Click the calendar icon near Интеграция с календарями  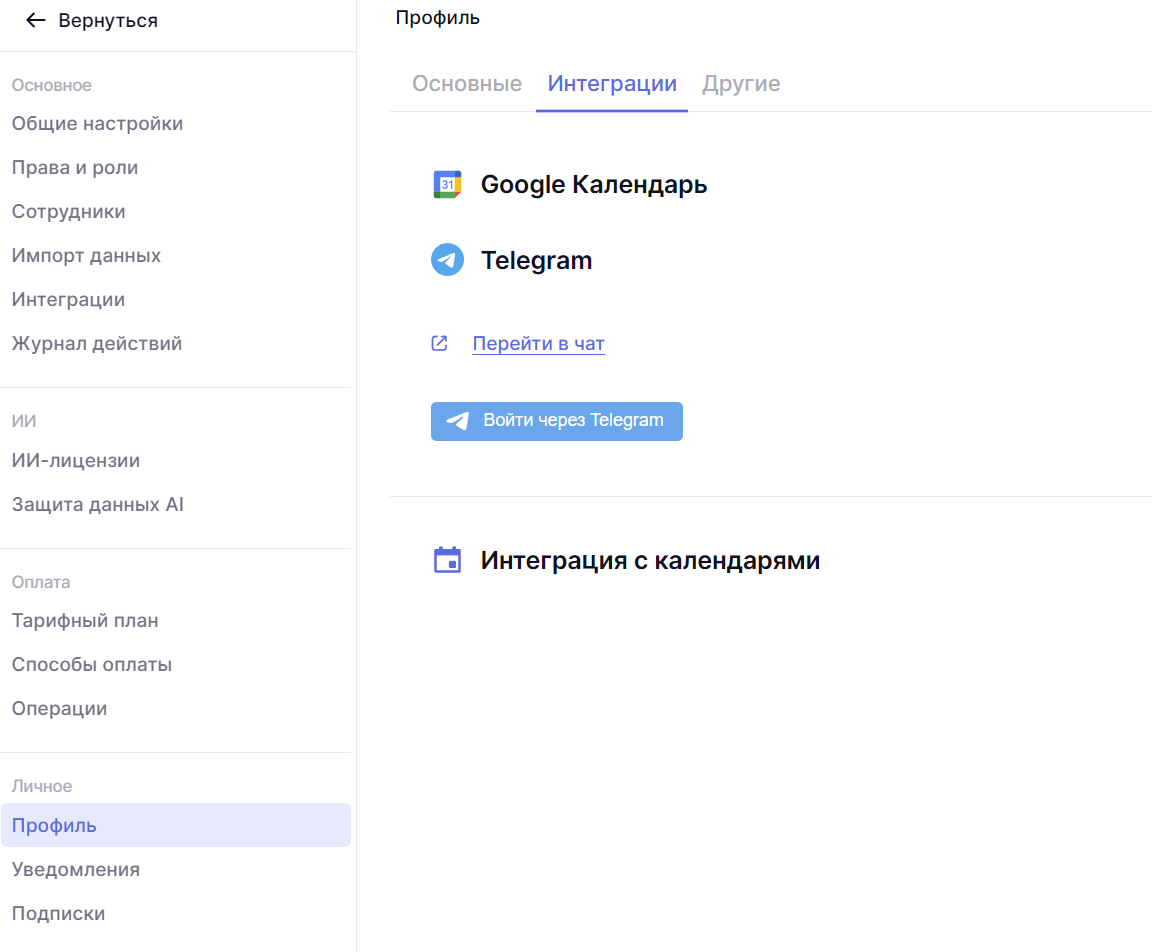447,560
